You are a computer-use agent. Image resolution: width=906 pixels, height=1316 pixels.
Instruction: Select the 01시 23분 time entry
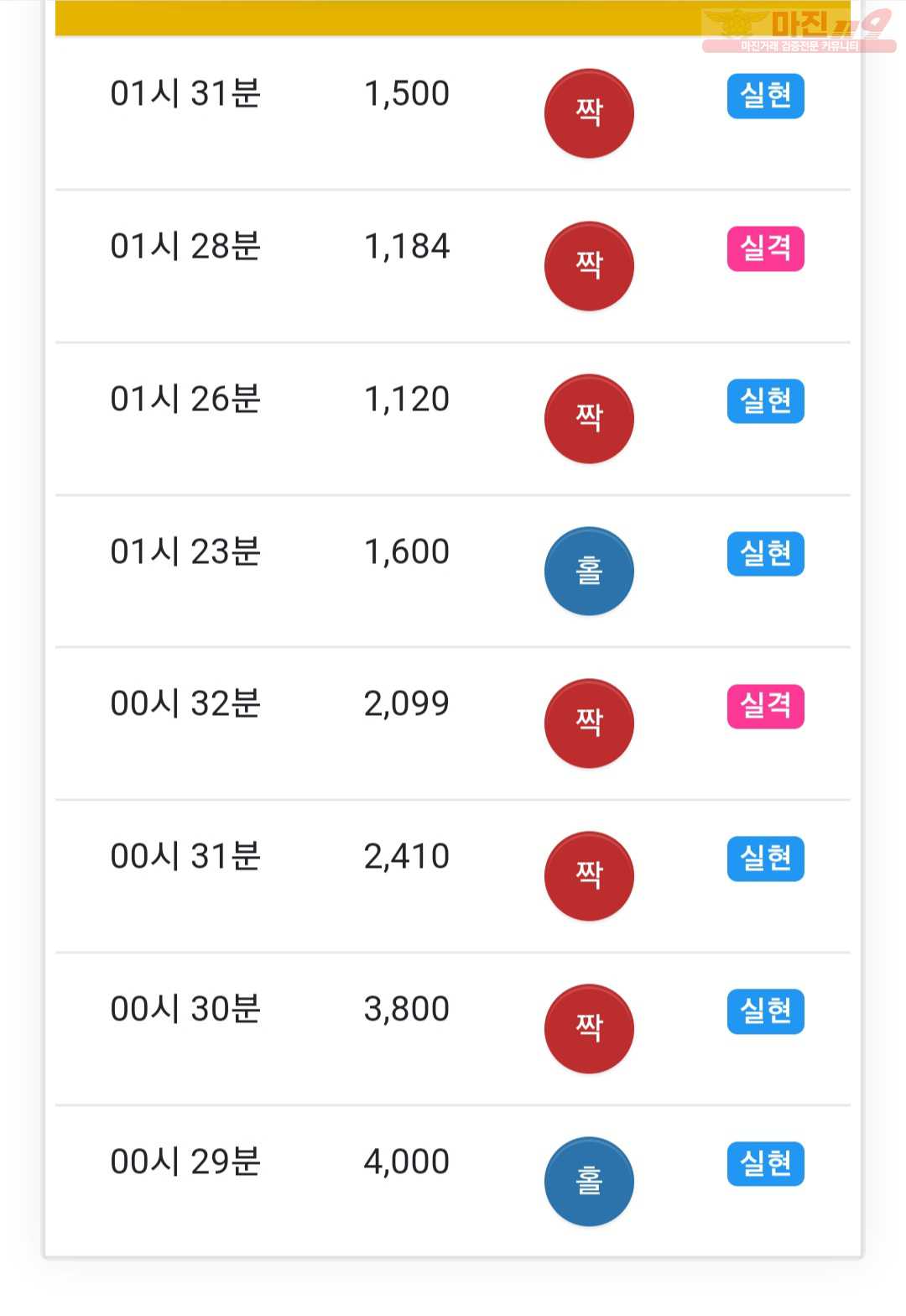coord(185,551)
